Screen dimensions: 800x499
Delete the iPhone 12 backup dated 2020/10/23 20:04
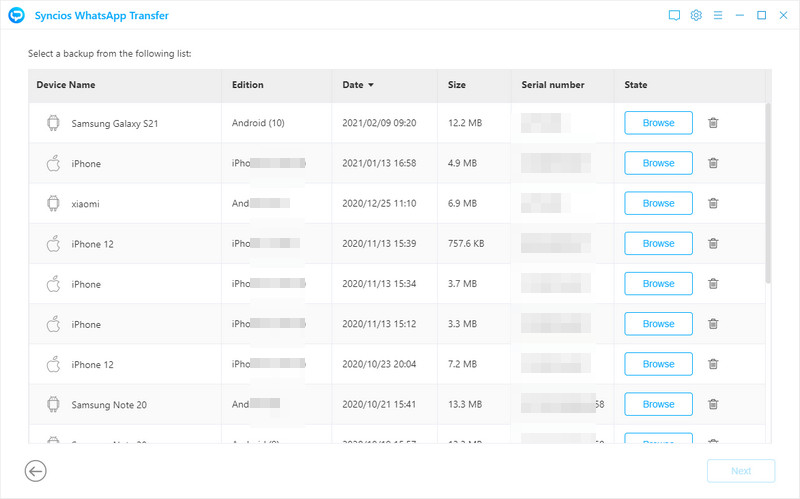click(x=713, y=364)
